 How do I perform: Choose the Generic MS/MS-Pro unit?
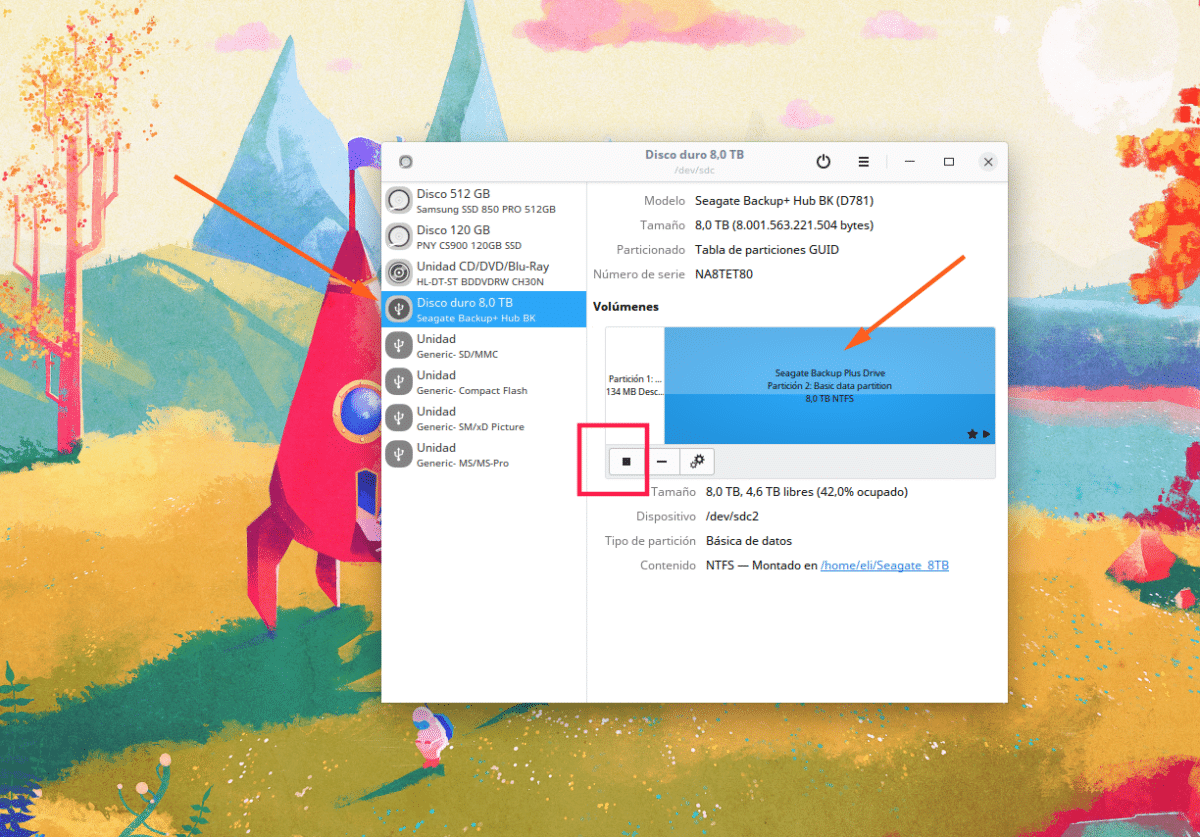click(x=484, y=454)
